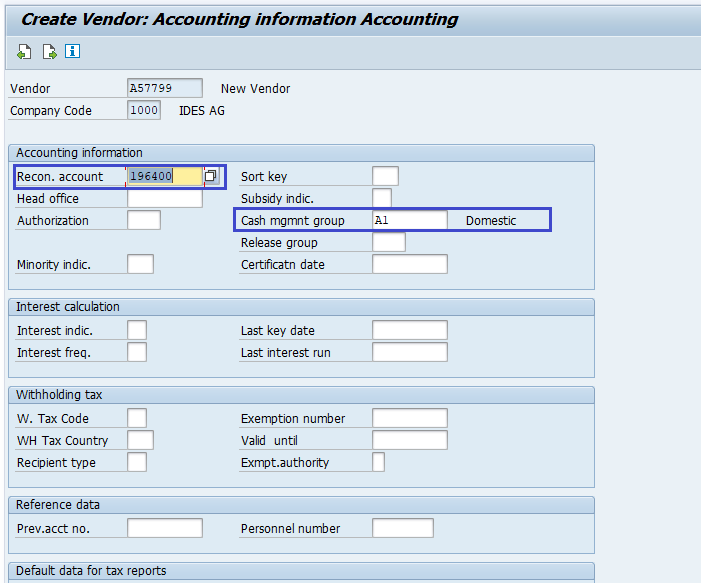
Task: Focus the Release group field
Action: point(389,242)
